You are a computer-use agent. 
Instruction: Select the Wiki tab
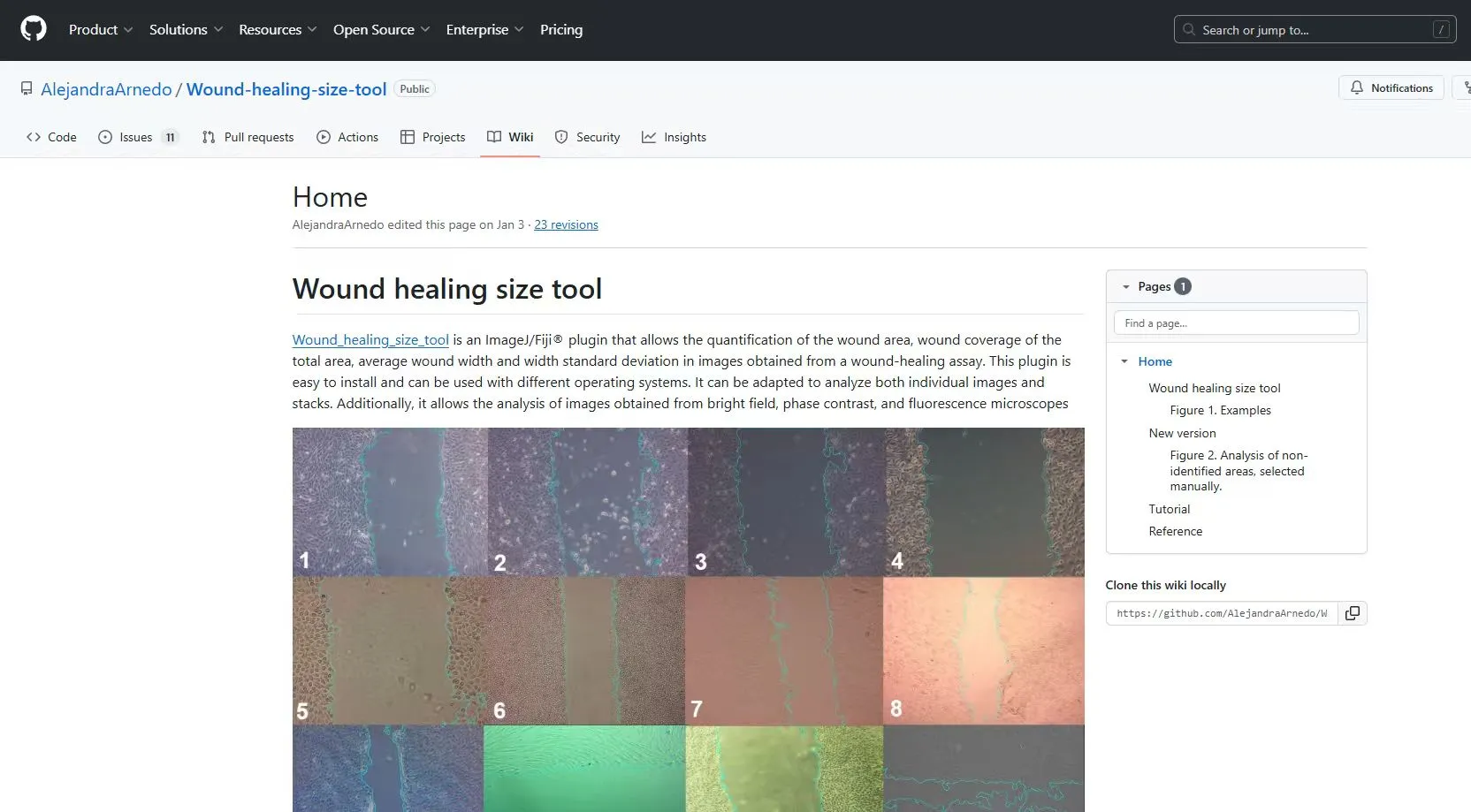[510, 137]
